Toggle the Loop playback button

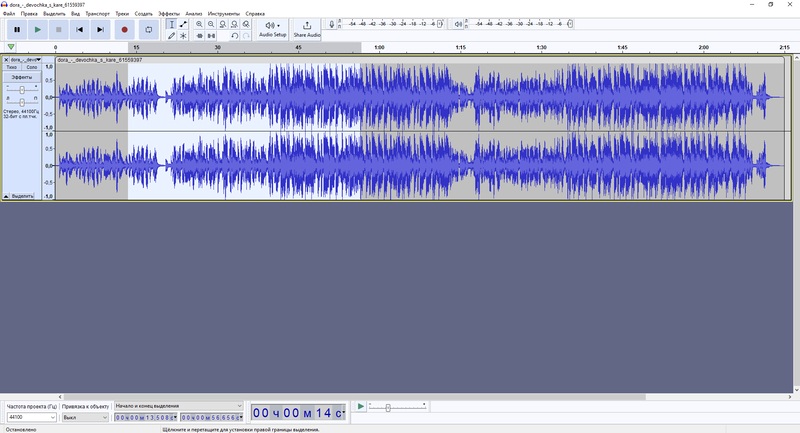149,30
